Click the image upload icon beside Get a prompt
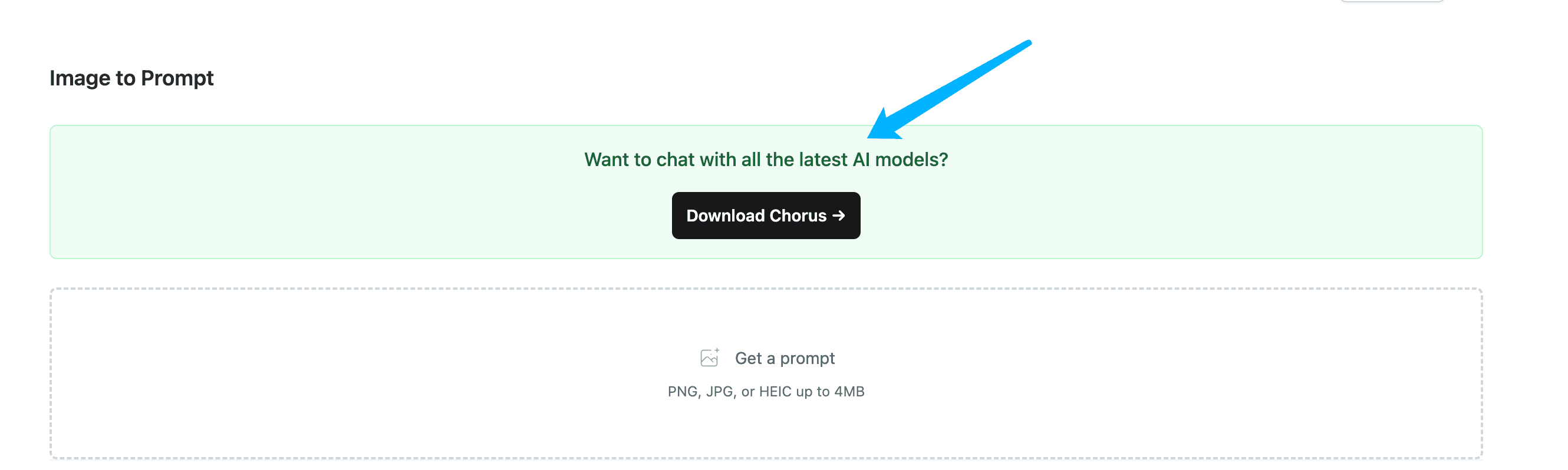The height and width of the screenshot is (470, 1568). tap(710, 358)
